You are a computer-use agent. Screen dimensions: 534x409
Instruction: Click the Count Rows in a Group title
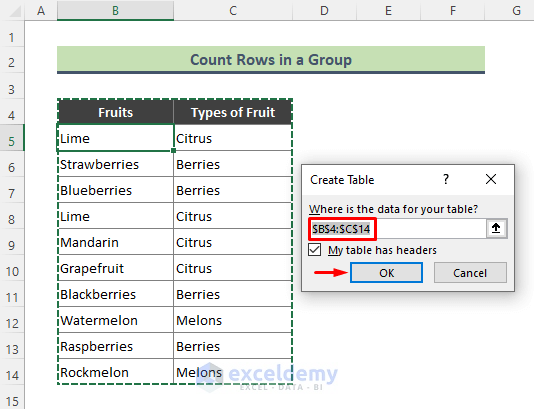pos(271,60)
